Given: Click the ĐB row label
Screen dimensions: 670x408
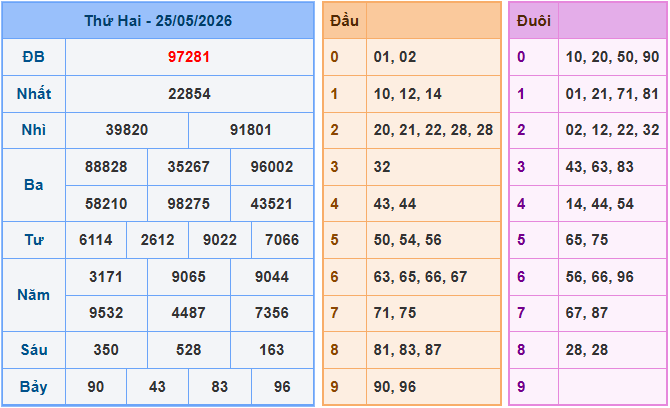Looking at the screenshot, I should point(34,57).
